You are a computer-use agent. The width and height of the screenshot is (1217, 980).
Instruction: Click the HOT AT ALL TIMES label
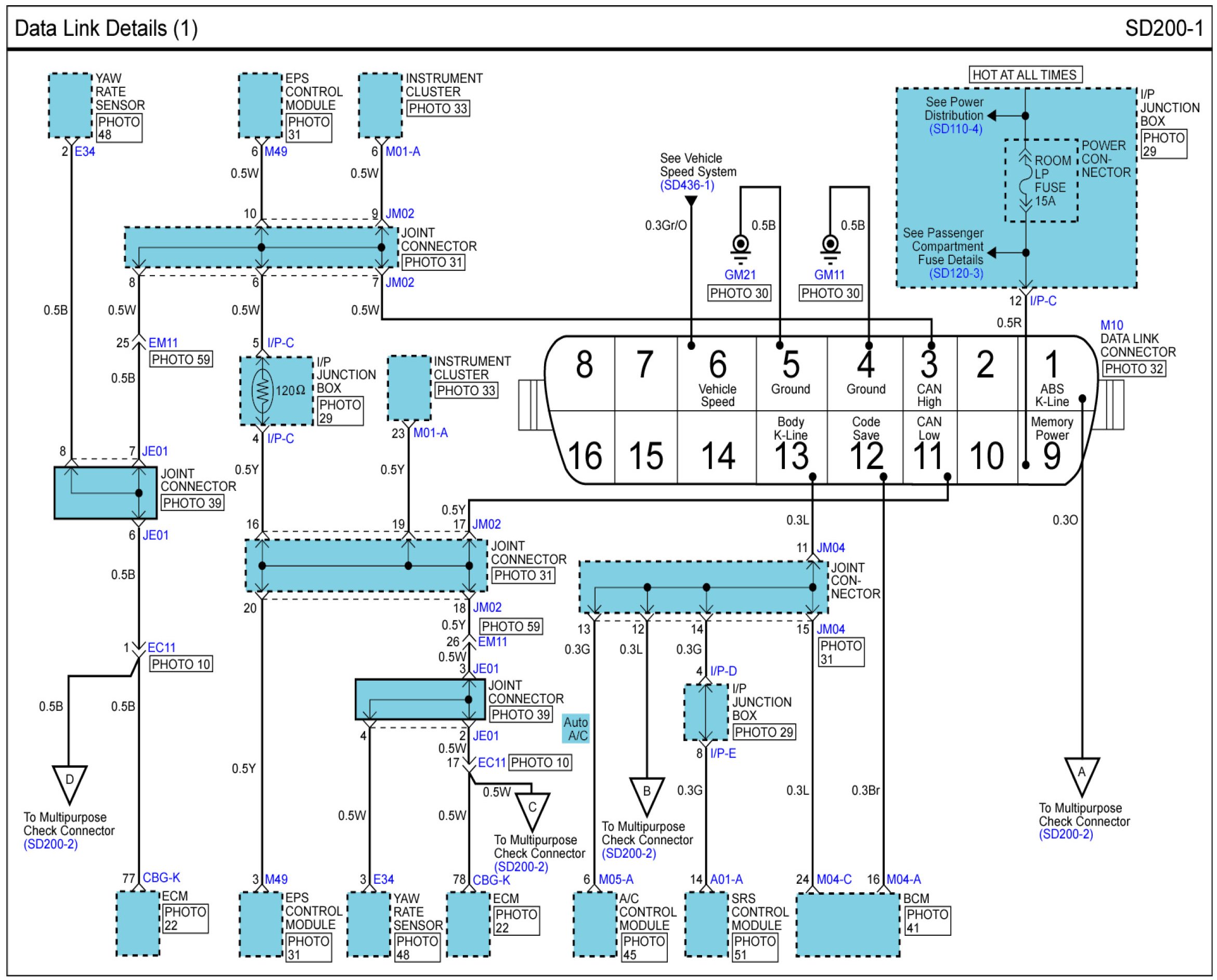point(1025,75)
